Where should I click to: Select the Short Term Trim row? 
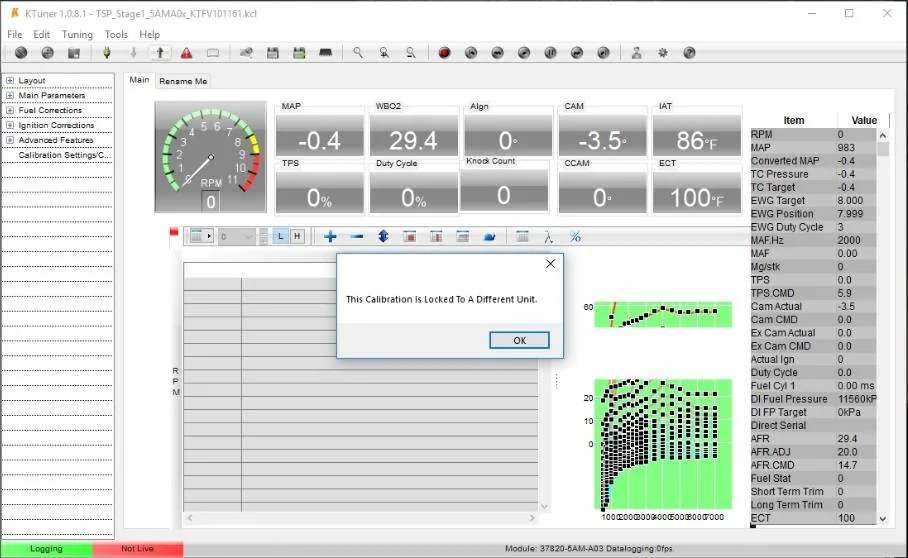pyautogui.click(x=813, y=491)
